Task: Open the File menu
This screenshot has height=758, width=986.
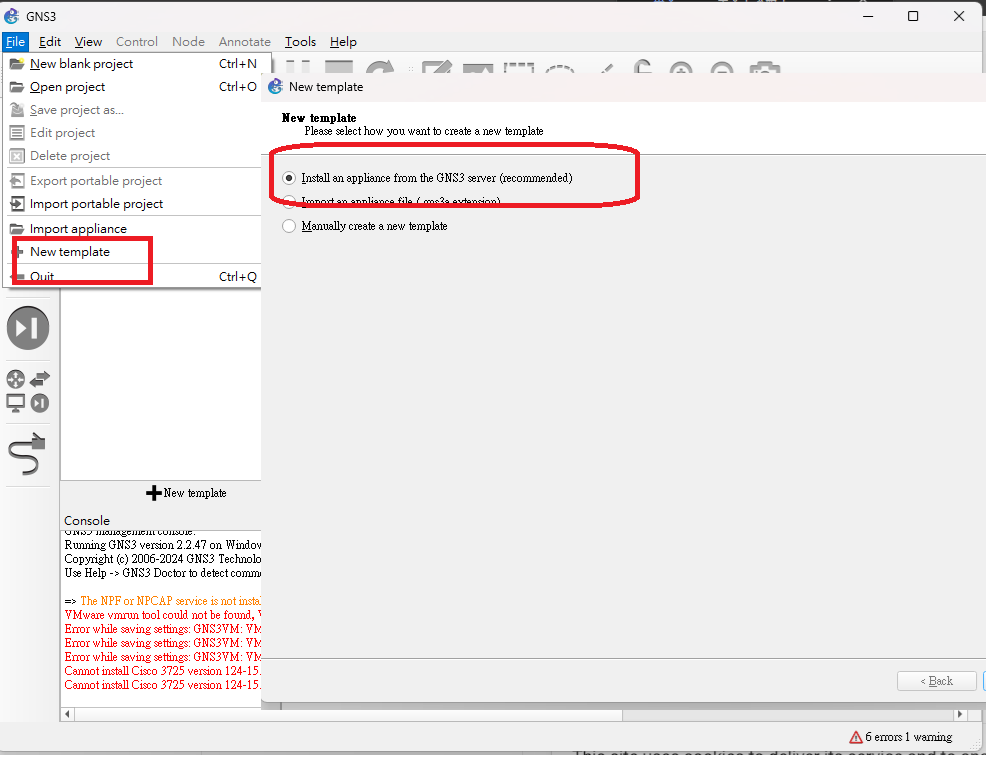Action: coord(15,42)
